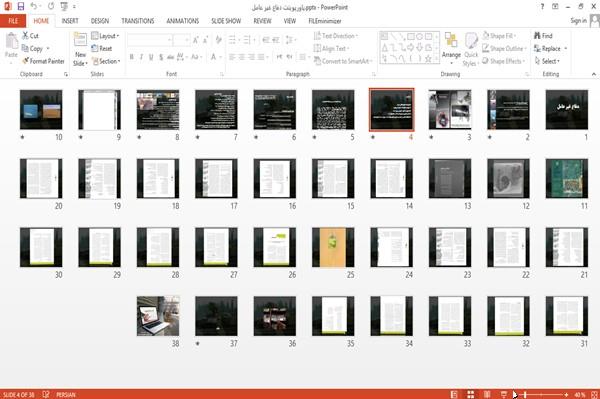This screenshot has height=399, width=600.
Task: Start Slide Show from status bar
Action: tap(504, 394)
